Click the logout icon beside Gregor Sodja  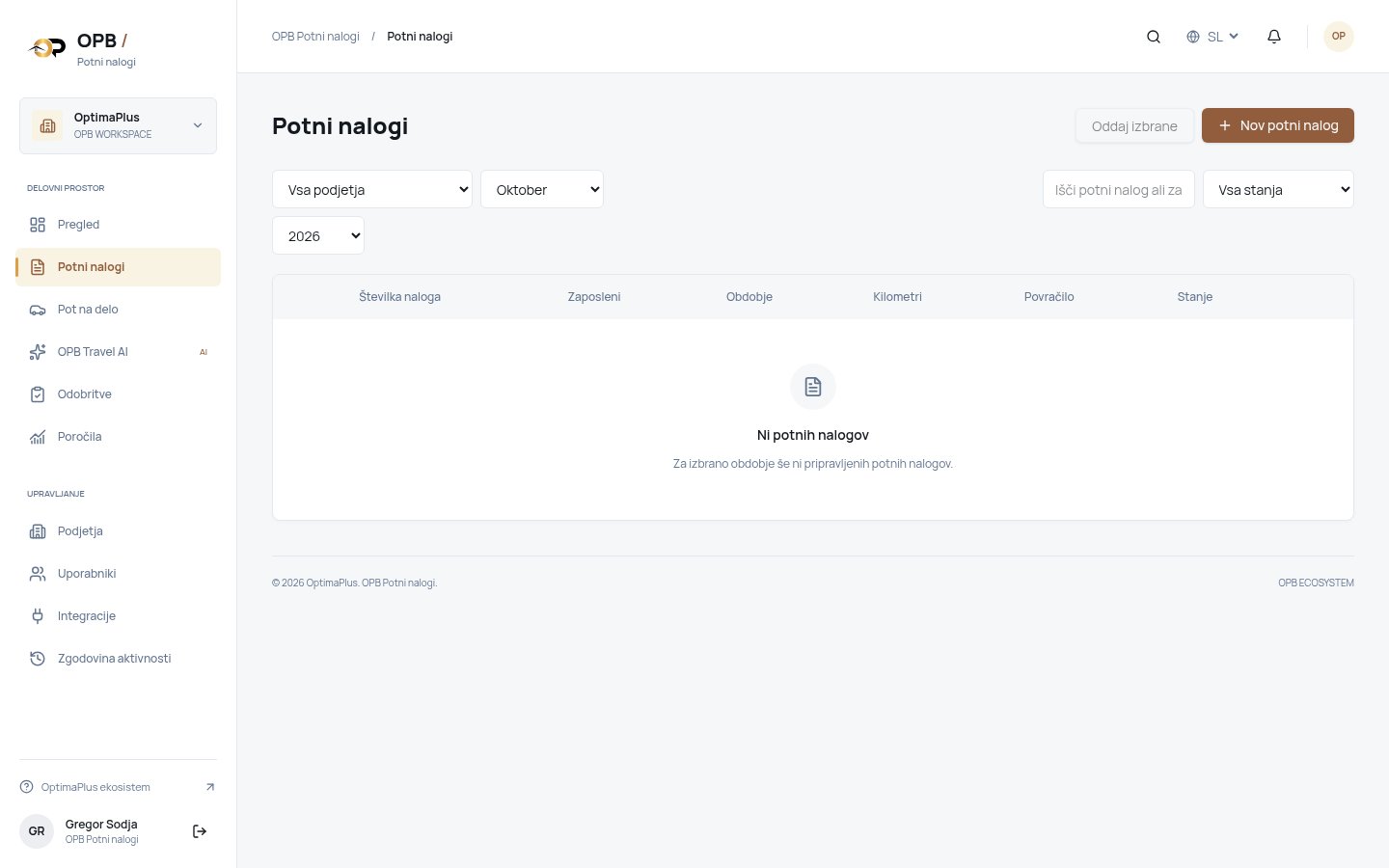point(200,831)
